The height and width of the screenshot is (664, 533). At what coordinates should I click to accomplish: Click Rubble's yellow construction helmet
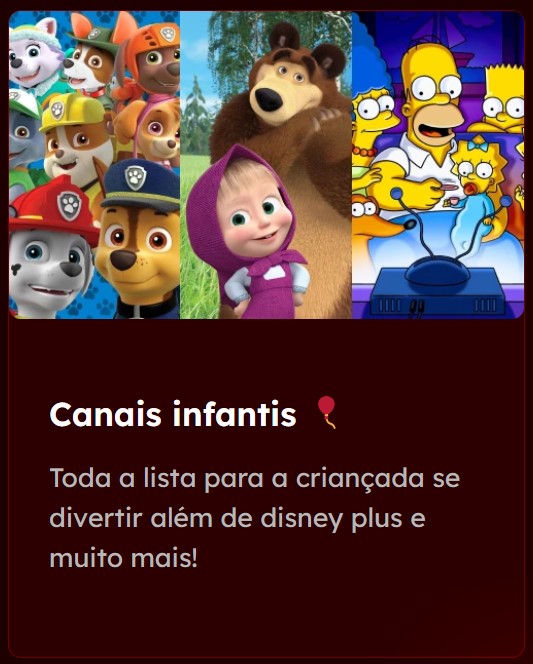73,111
